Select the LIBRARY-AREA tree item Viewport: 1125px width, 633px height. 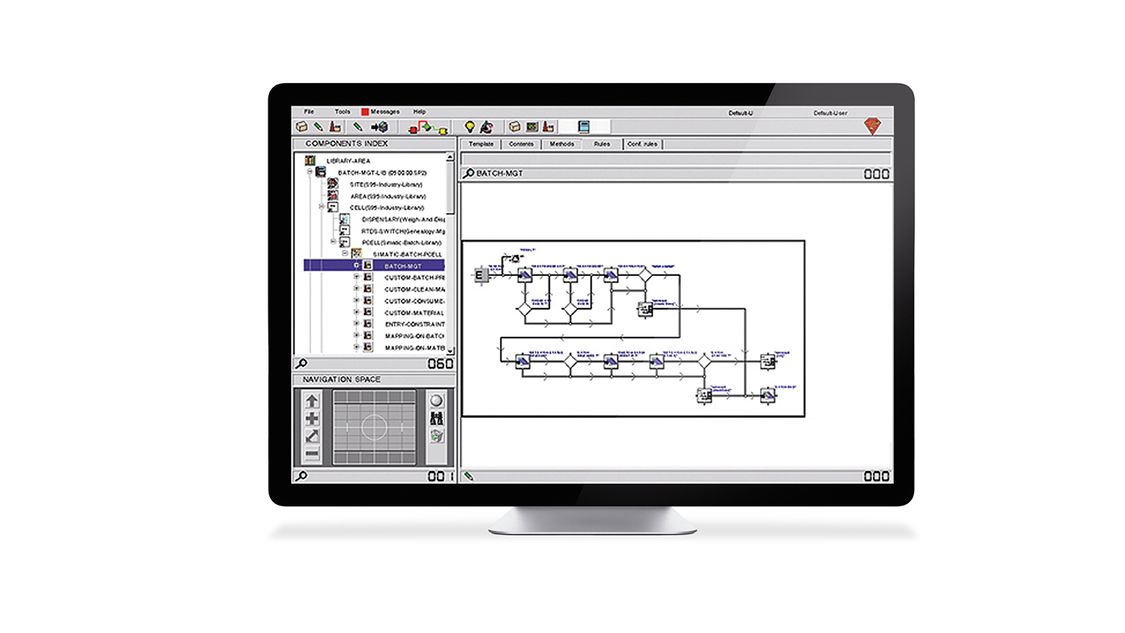(x=348, y=161)
